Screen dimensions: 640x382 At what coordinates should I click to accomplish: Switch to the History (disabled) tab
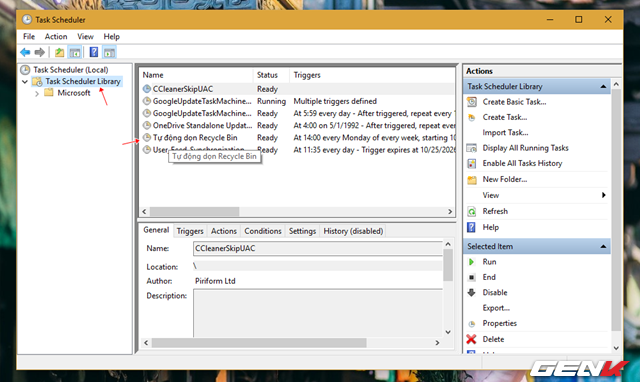tap(353, 231)
